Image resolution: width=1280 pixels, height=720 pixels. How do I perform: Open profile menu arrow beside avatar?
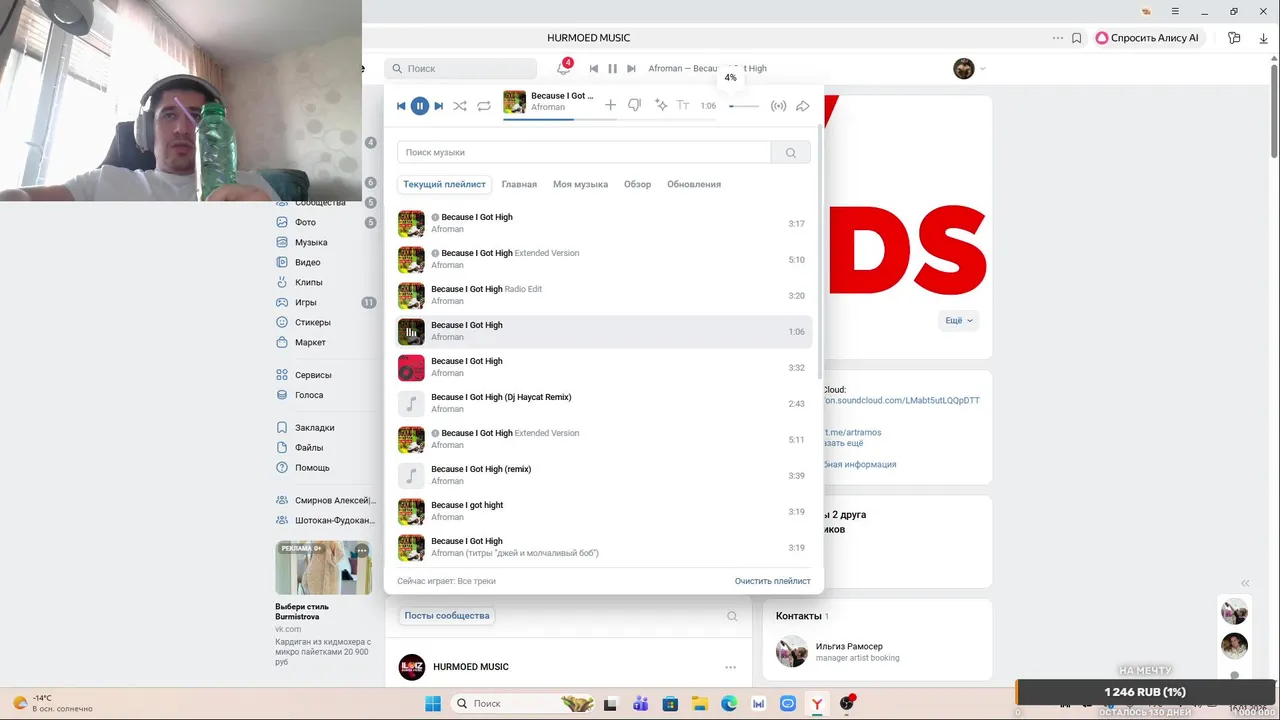(x=982, y=69)
